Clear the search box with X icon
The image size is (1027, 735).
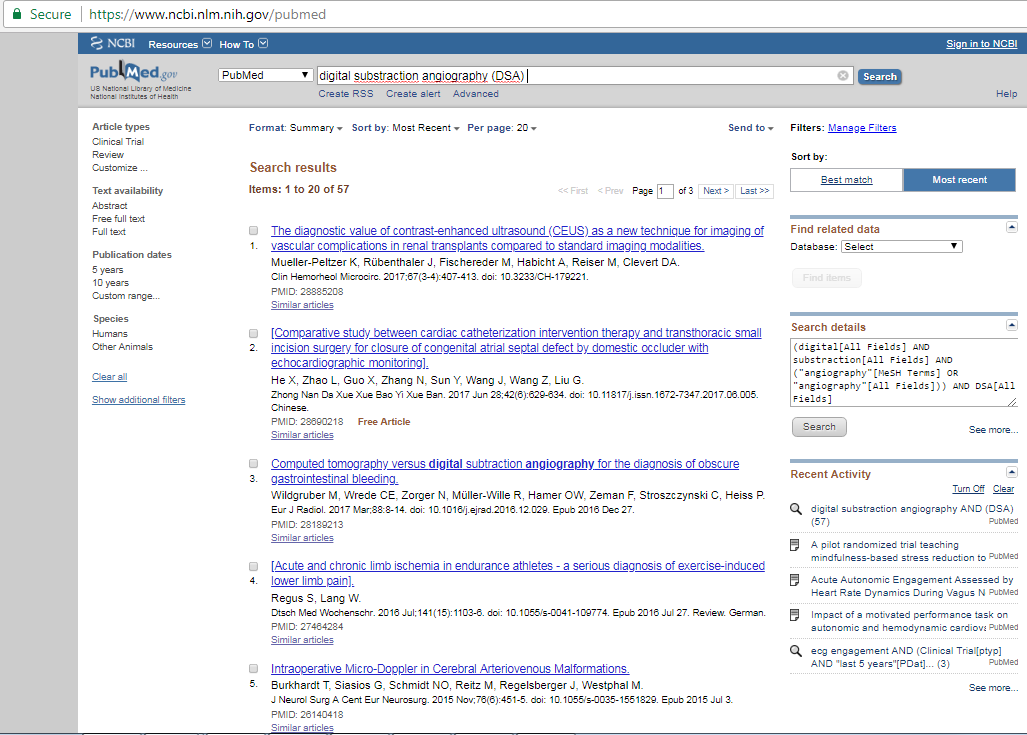pyautogui.click(x=843, y=76)
